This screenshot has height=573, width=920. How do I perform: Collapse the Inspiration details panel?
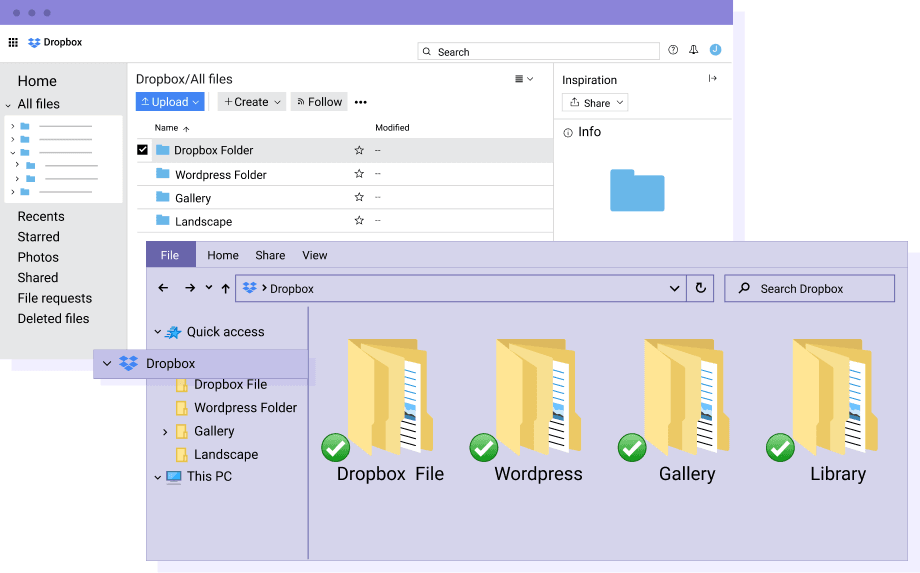[x=713, y=79]
